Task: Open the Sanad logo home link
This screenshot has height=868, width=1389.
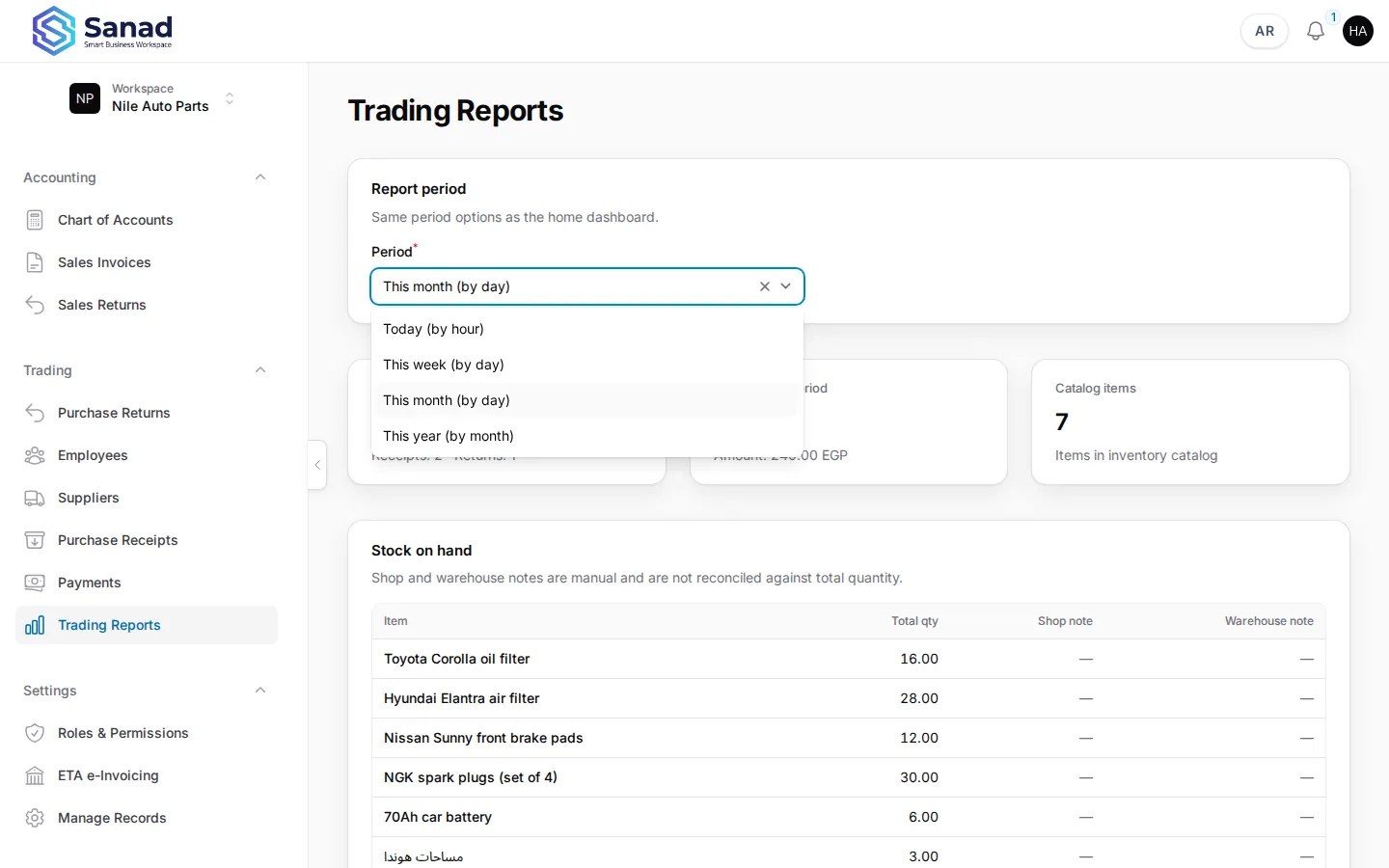Action: pyautogui.click(x=102, y=31)
